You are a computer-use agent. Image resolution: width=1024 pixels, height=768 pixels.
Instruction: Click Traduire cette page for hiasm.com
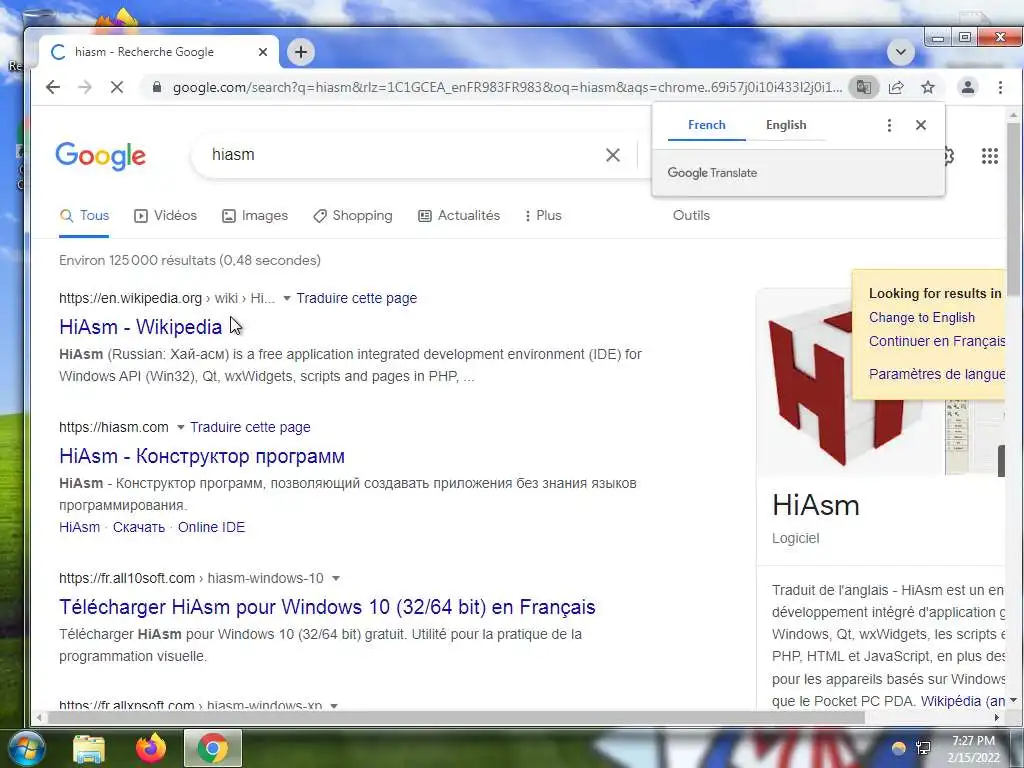(x=250, y=427)
